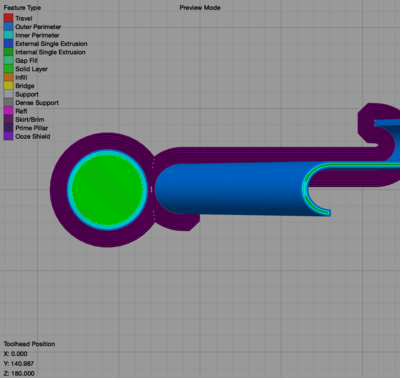Click the Raft label text

[21, 111]
